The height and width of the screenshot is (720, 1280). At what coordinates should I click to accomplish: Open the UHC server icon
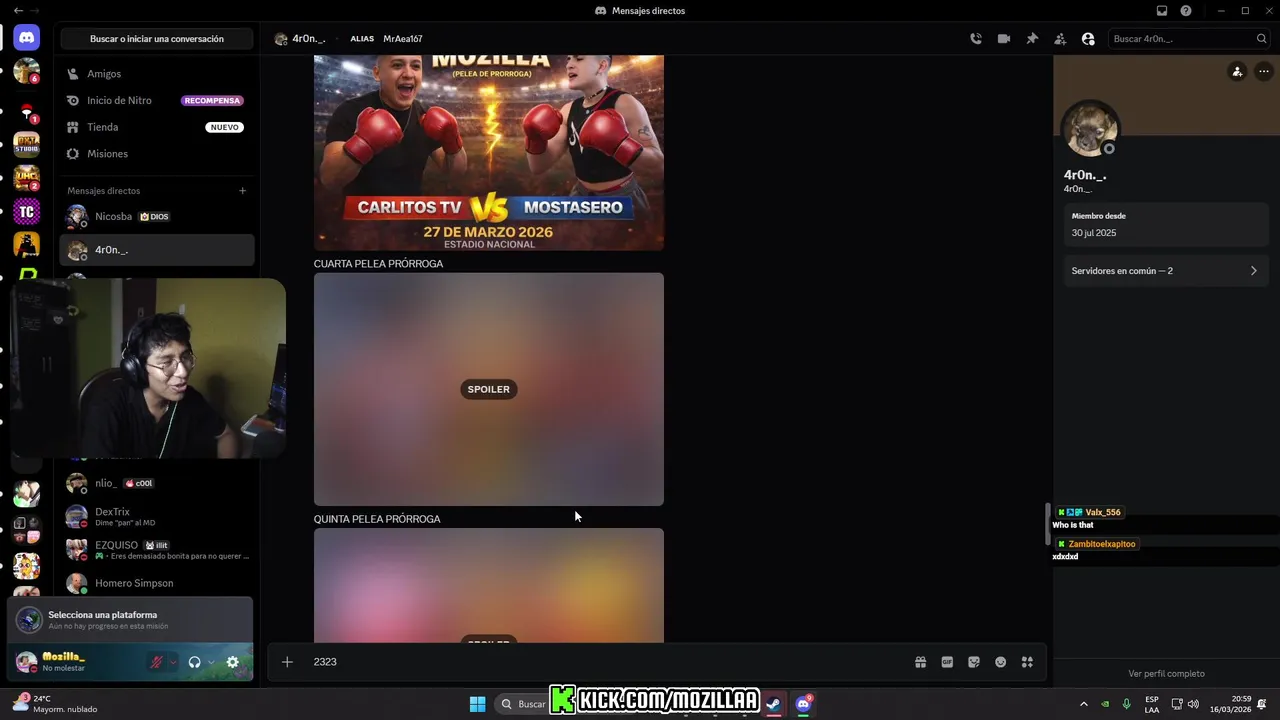pos(26,178)
